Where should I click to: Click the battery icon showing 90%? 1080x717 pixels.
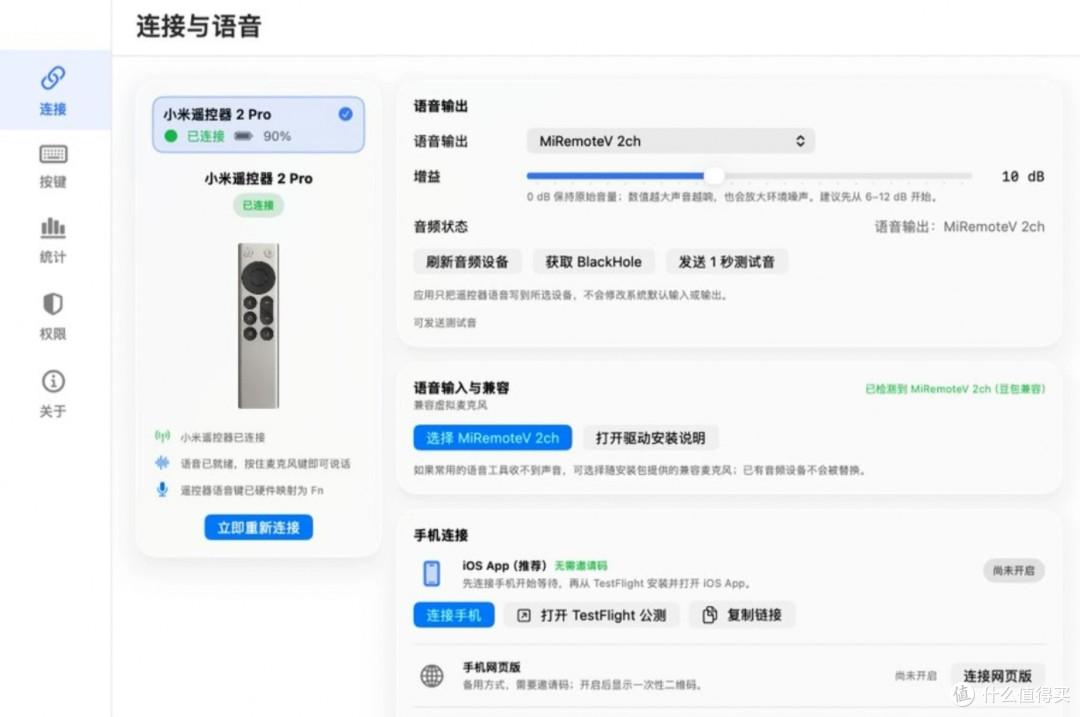(244, 136)
